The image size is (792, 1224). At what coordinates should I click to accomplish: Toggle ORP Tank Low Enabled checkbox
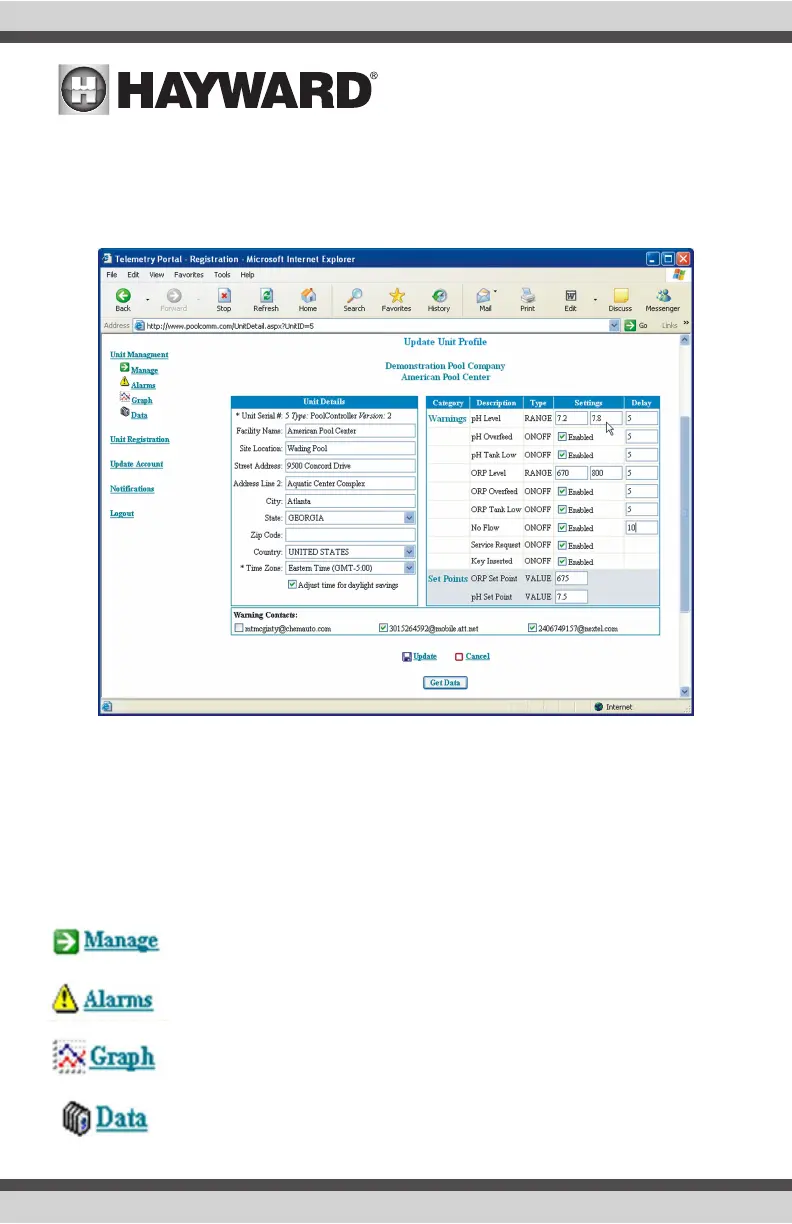(x=562, y=509)
